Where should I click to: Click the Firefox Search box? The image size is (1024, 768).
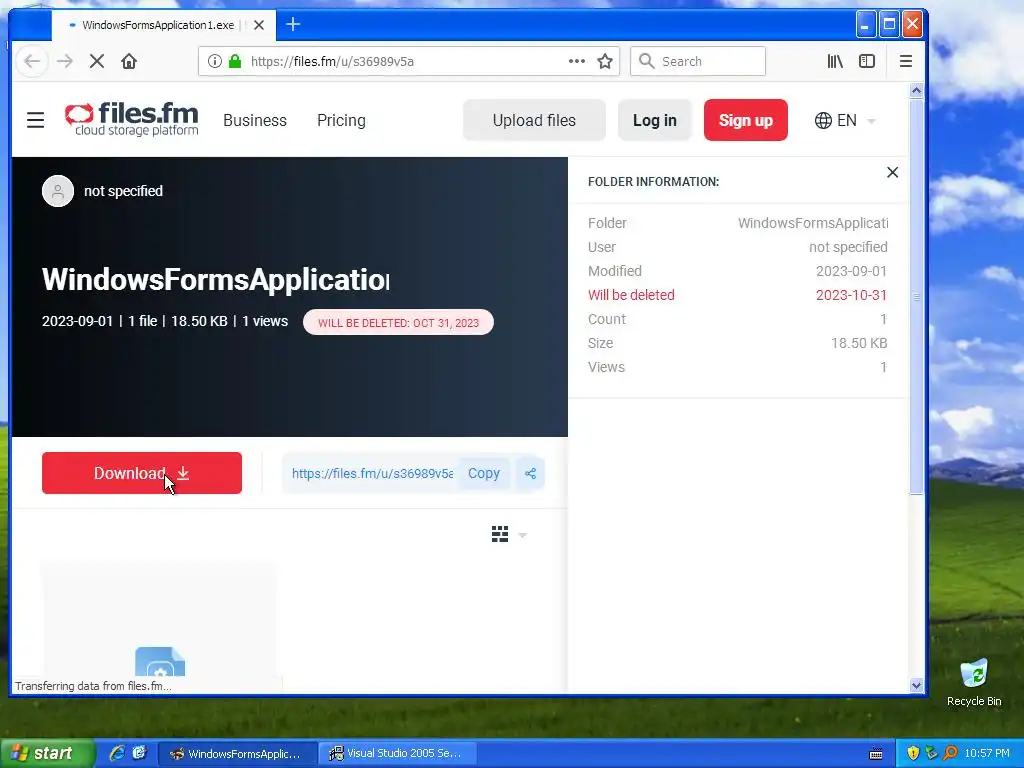pyautogui.click(x=697, y=61)
